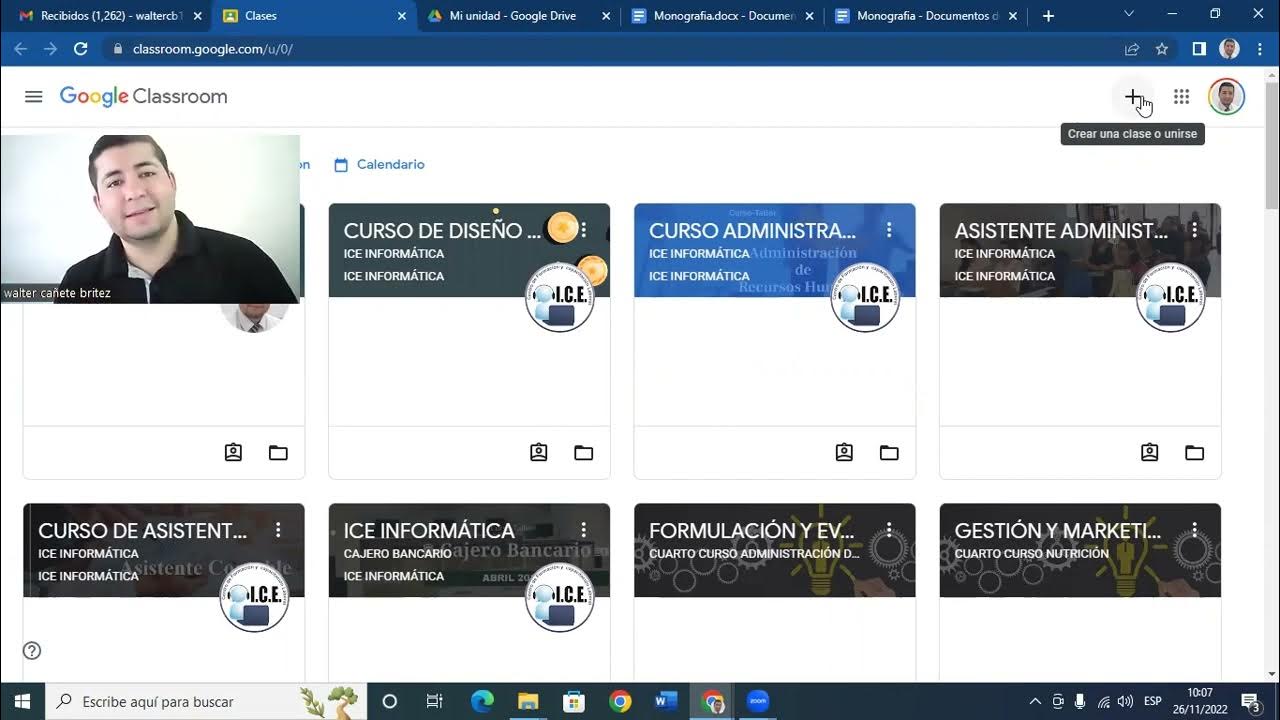Switch to Monografia - Documentos browser tab
The width and height of the screenshot is (1280, 720).
coord(925,16)
